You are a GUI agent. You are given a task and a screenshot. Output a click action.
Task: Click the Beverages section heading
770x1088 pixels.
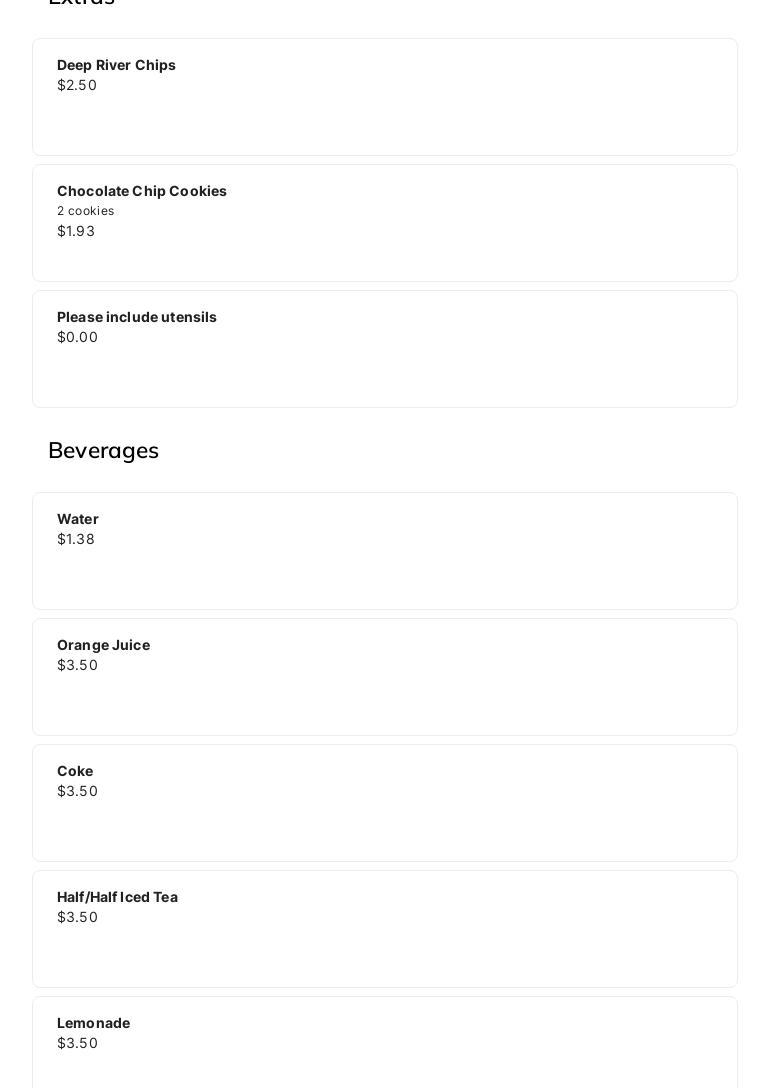point(104,450)
